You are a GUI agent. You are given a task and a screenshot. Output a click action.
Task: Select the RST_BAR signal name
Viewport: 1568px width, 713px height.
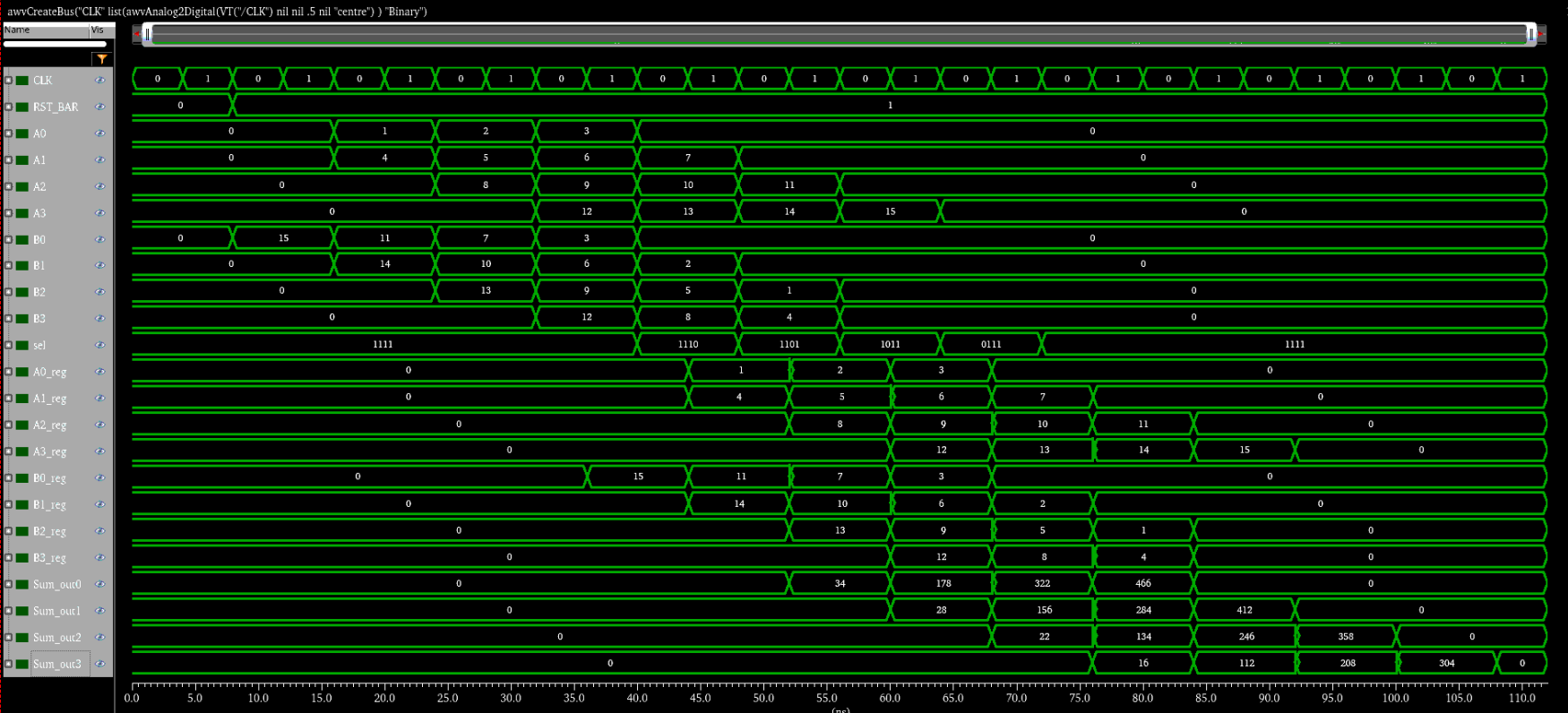(56, 107)
